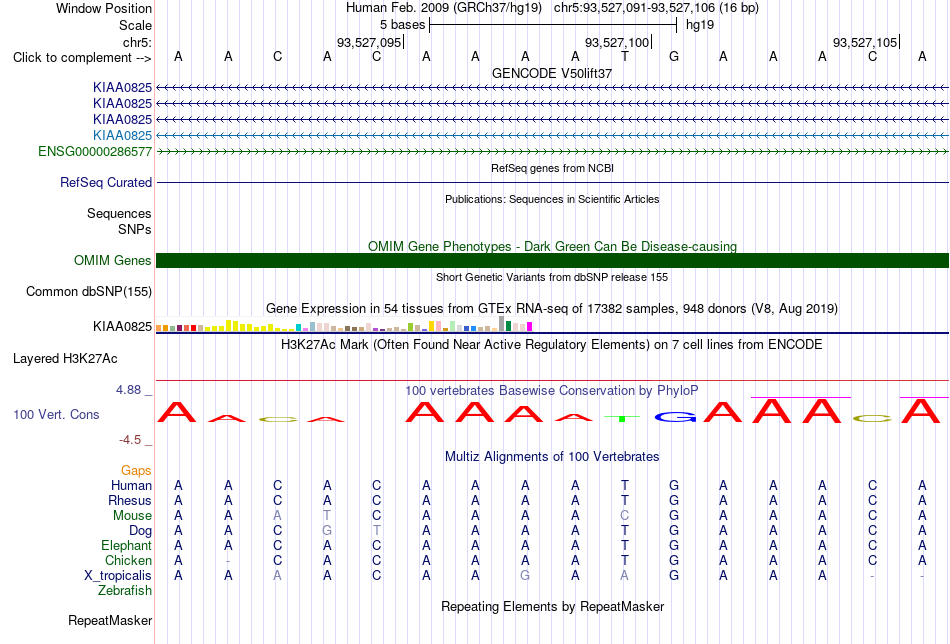The height and width of the screenshot is (644, 950).
Task: Click the Zebrafish alignment row label
Action: (x=125, y=591)
